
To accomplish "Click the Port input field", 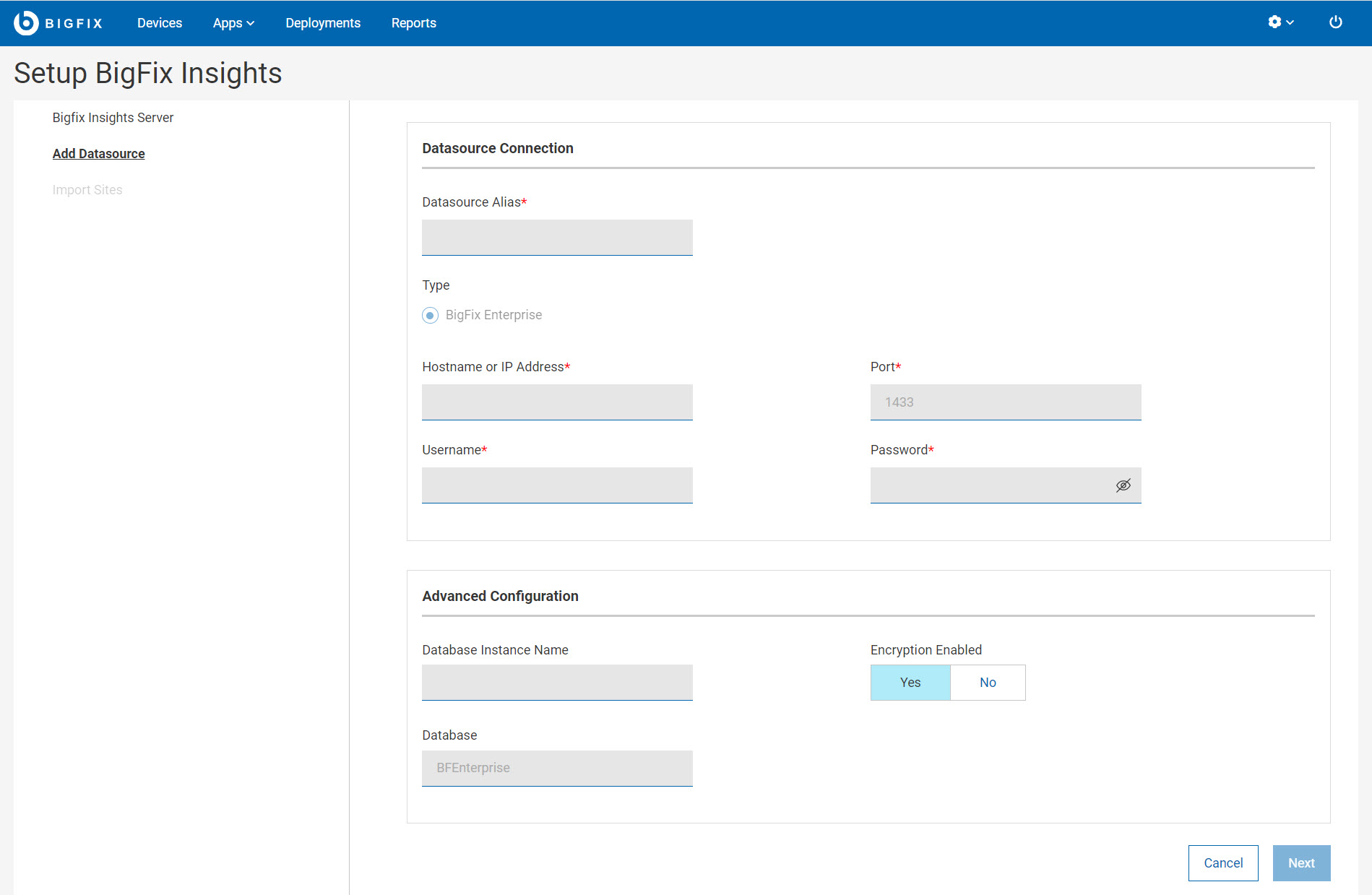I will click(1006, 402).
